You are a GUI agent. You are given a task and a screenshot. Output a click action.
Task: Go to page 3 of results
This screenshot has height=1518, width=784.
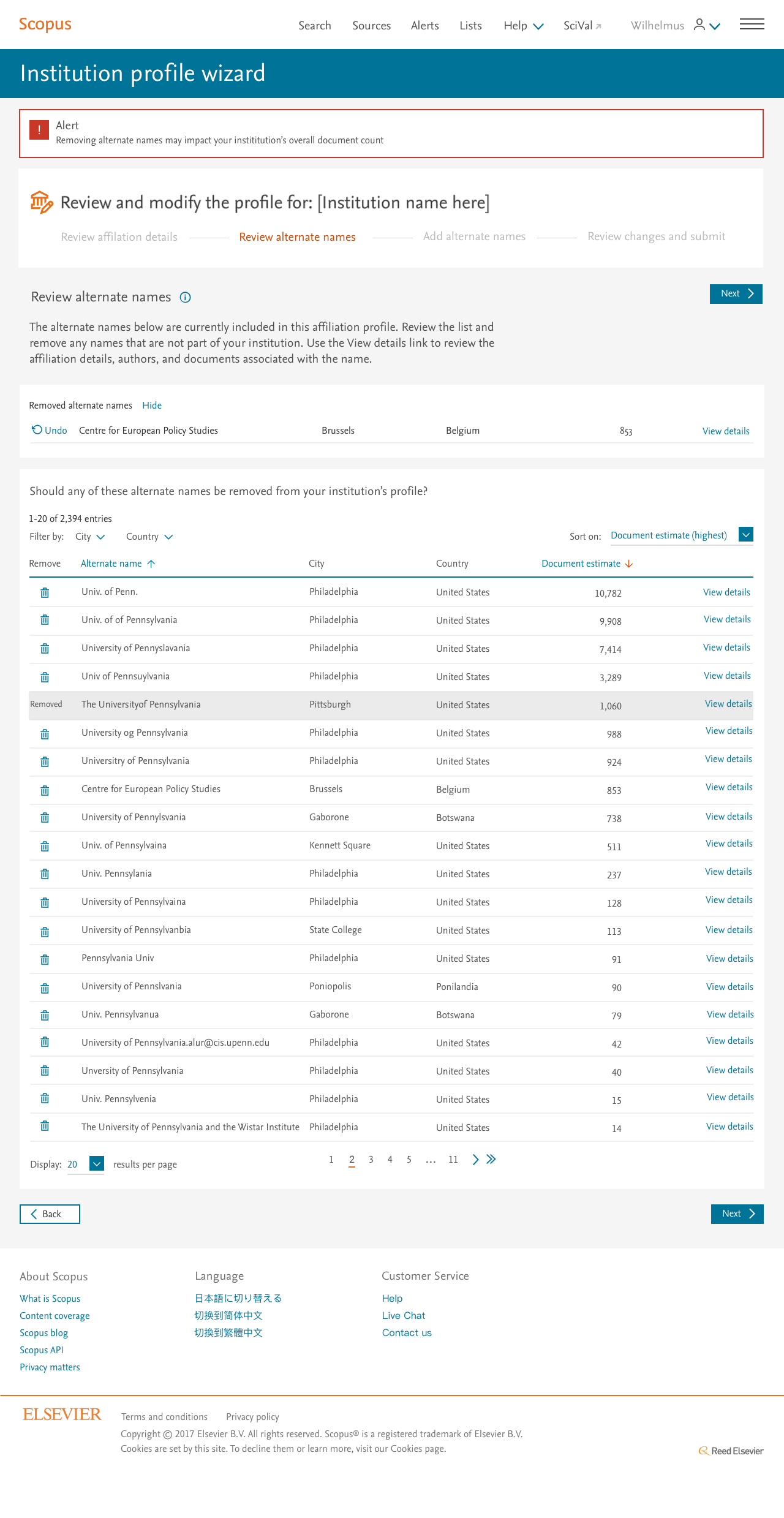pyautogui.click(x=371, y=1160)
